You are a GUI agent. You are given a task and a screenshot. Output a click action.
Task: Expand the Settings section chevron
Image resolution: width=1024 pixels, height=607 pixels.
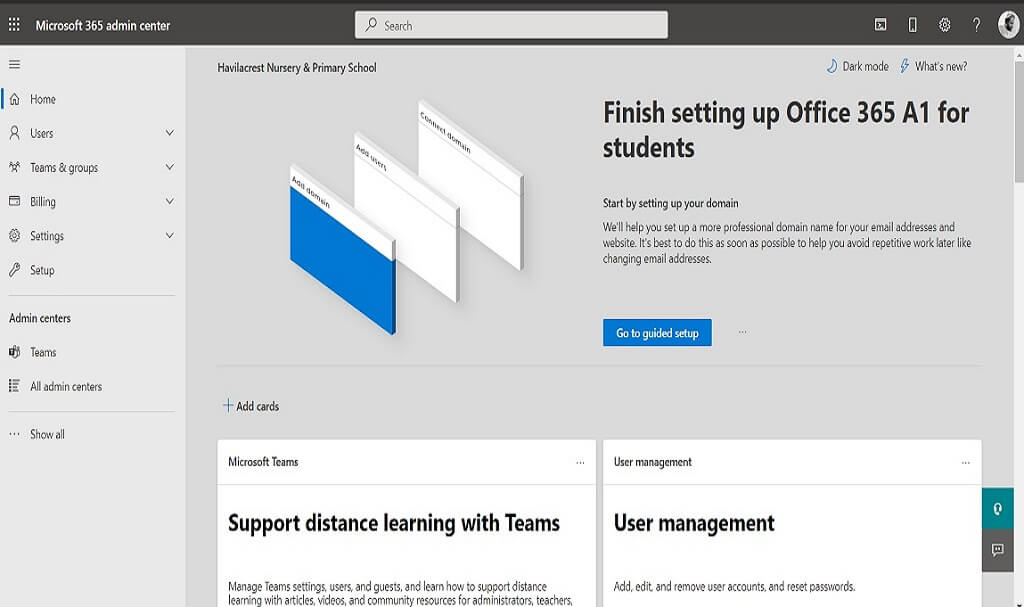pyautogui.click(x=169, y=236)
